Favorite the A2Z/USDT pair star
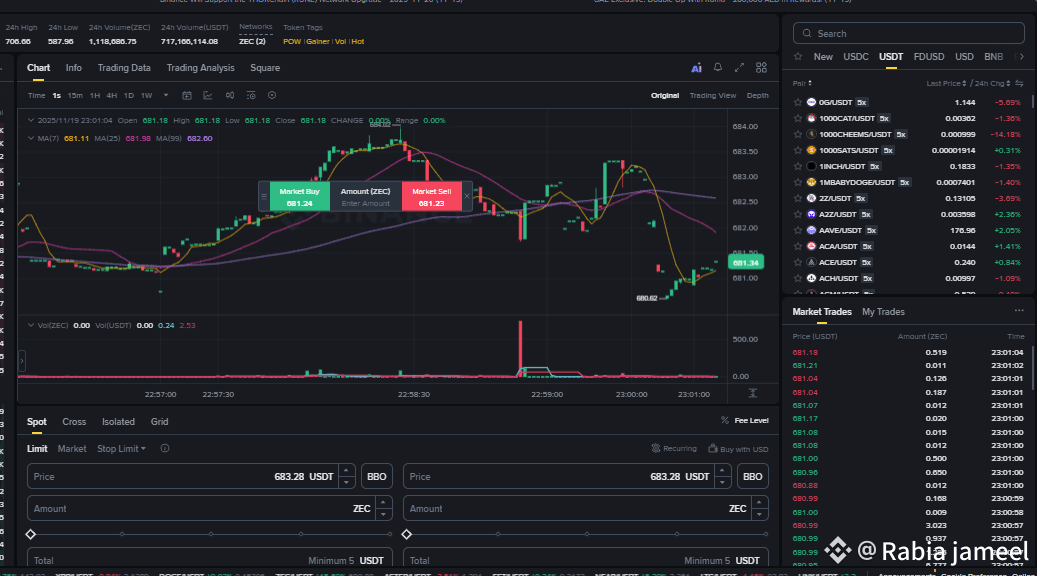Viewport: 1037px width, 576px height. [x=798, y=214]
